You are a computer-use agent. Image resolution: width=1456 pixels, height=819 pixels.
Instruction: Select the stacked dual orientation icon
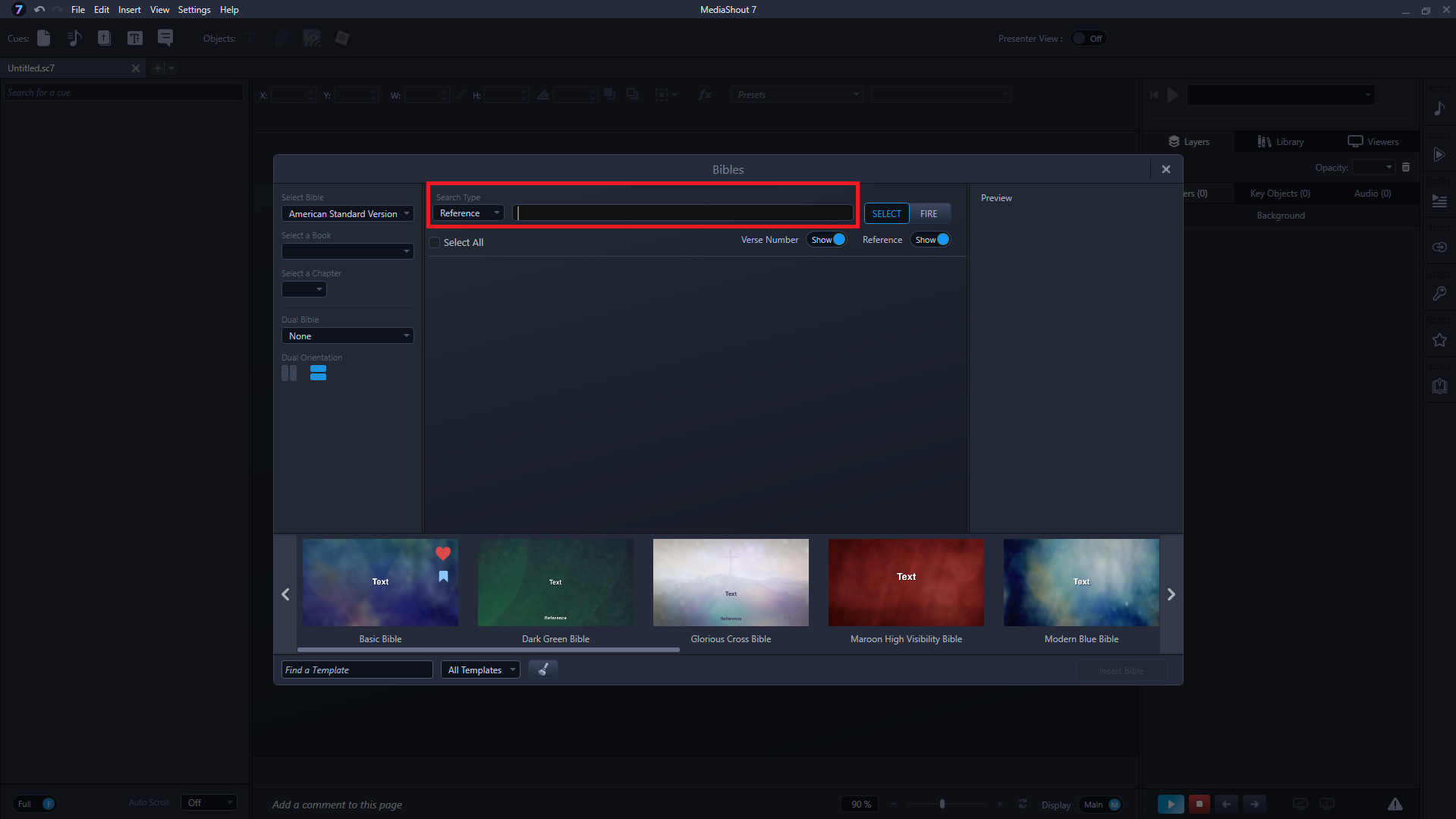[318, 373]
